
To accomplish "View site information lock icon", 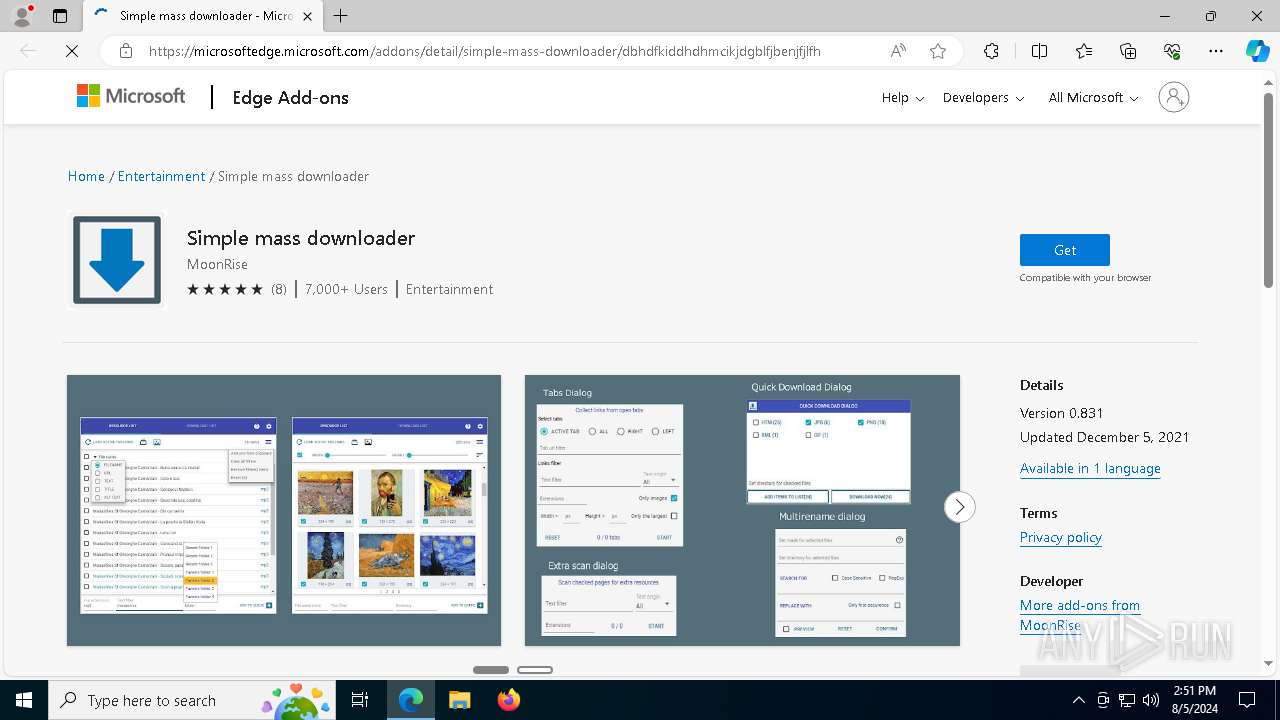I will (x=126, y=51).
